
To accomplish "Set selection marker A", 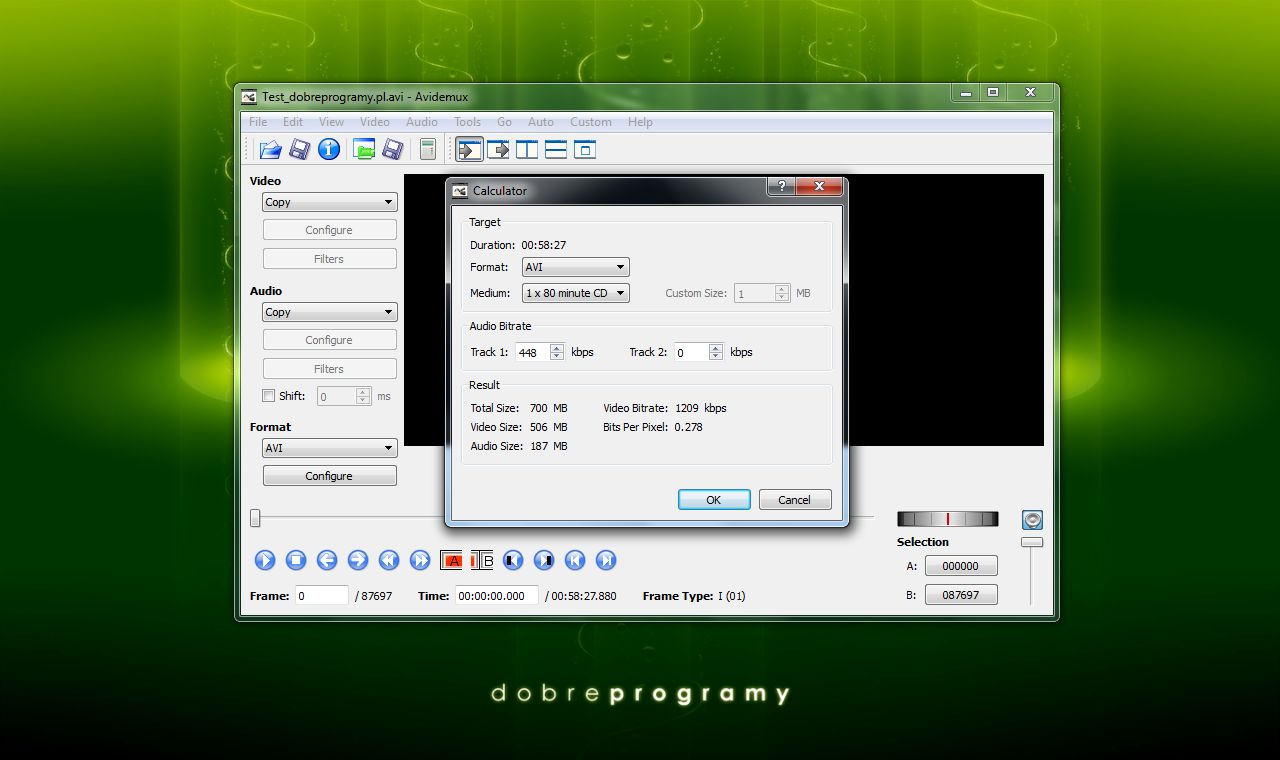I will pos(452,560).
